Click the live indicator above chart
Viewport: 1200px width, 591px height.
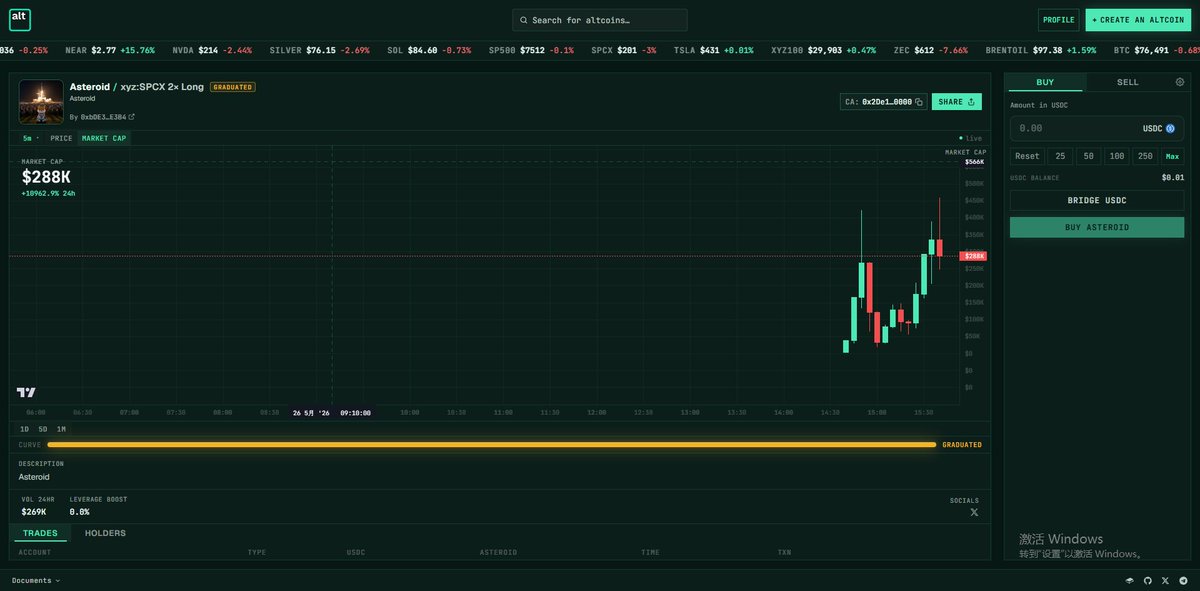(970, 138)
